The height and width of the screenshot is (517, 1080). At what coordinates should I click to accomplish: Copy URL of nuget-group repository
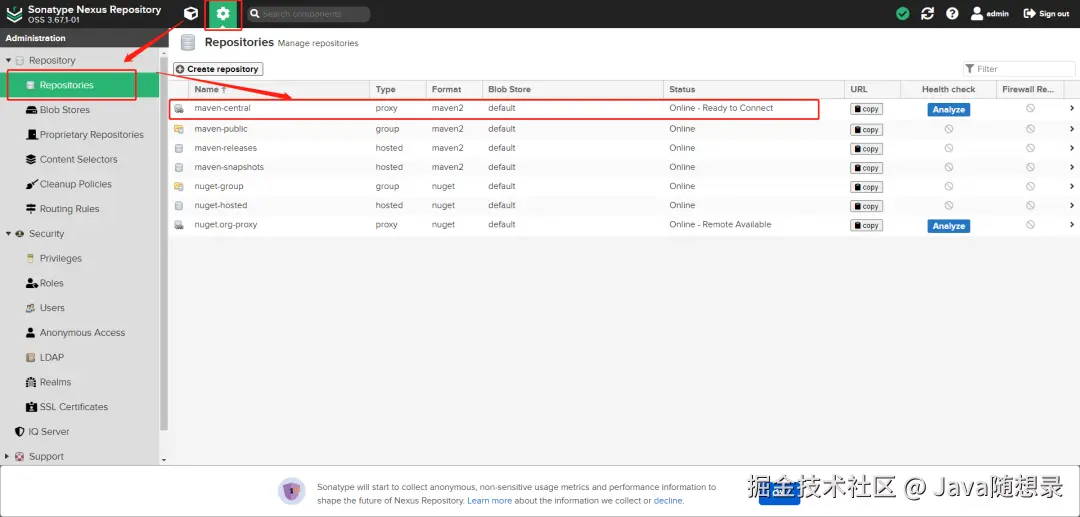866,187
